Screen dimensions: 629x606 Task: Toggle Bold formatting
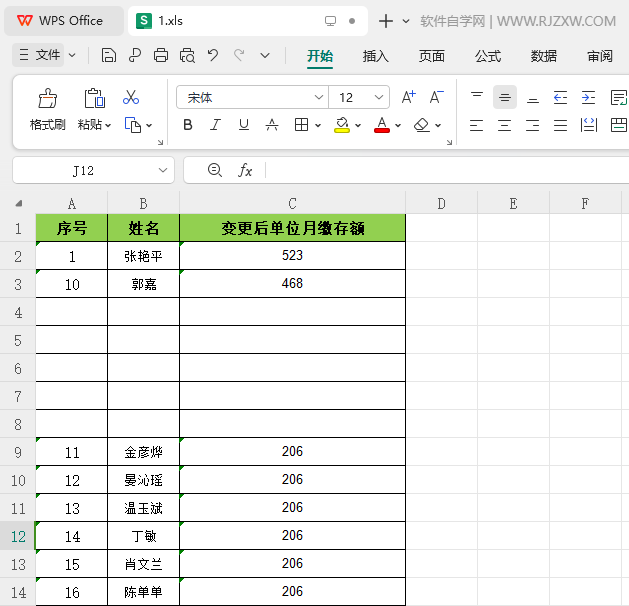[x=188, y=125]
